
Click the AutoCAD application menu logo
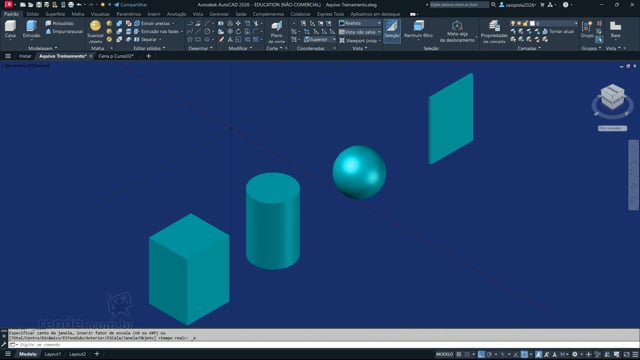[8, 4]
